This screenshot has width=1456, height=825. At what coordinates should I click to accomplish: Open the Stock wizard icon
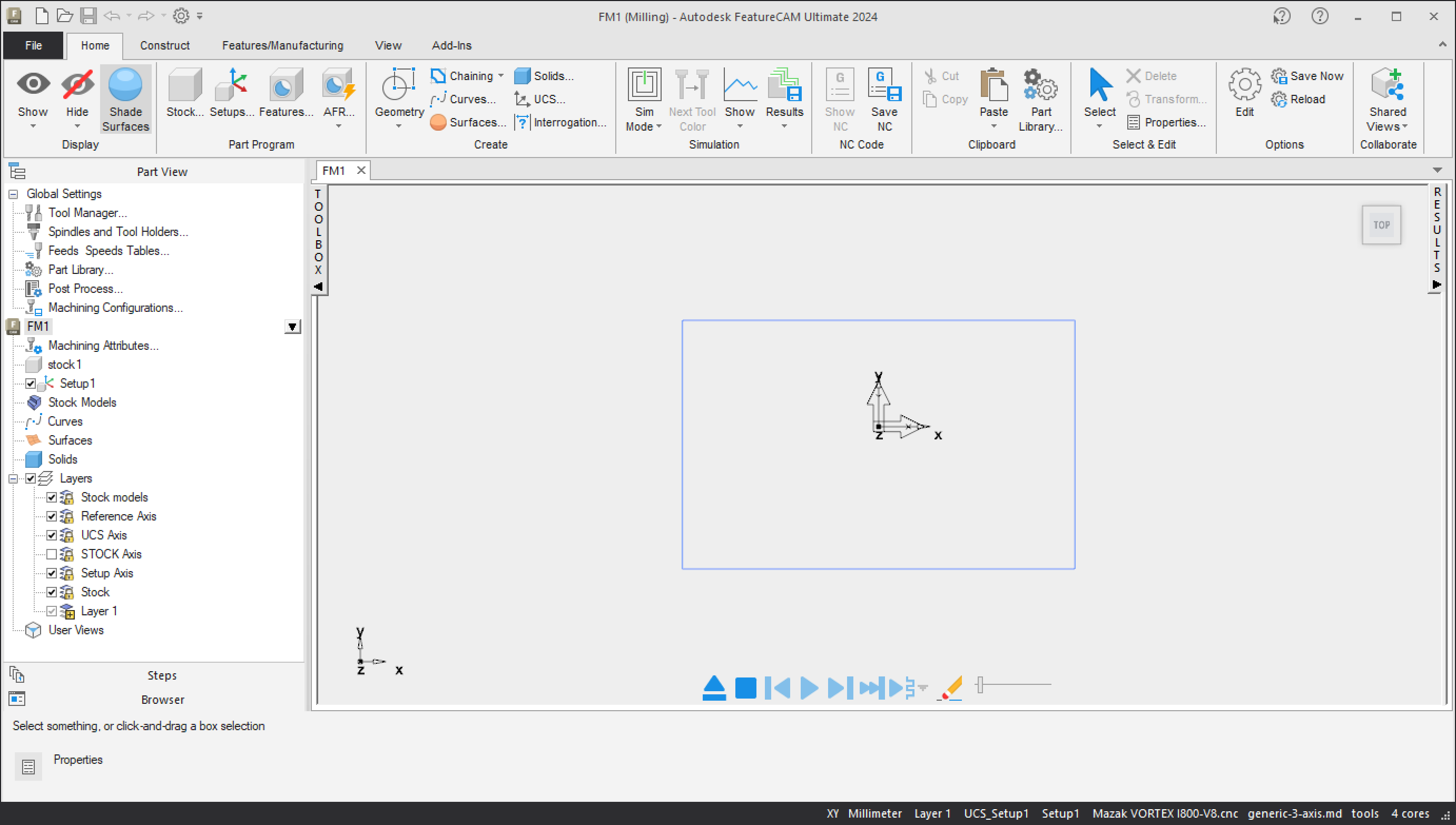tap(185, 86)
